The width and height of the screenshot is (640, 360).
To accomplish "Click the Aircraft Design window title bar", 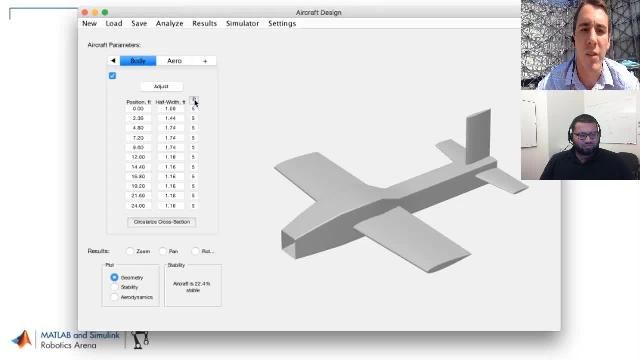I will point(300,12).
